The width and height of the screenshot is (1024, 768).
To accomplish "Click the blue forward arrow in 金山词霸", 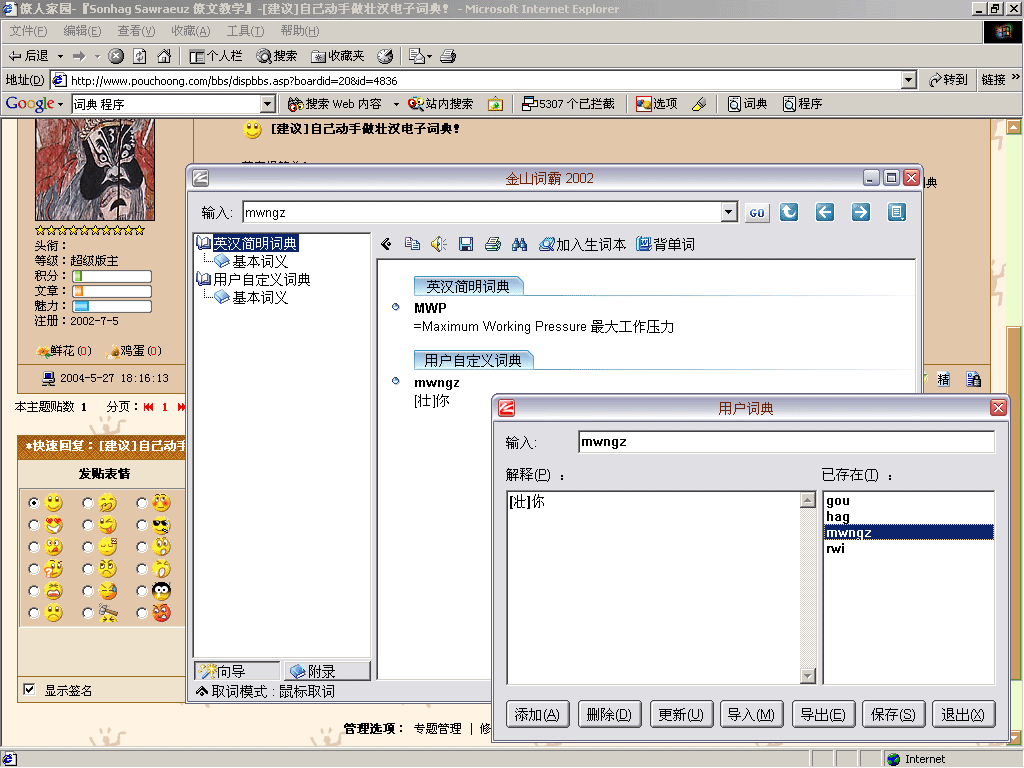I will click(861, 212).
